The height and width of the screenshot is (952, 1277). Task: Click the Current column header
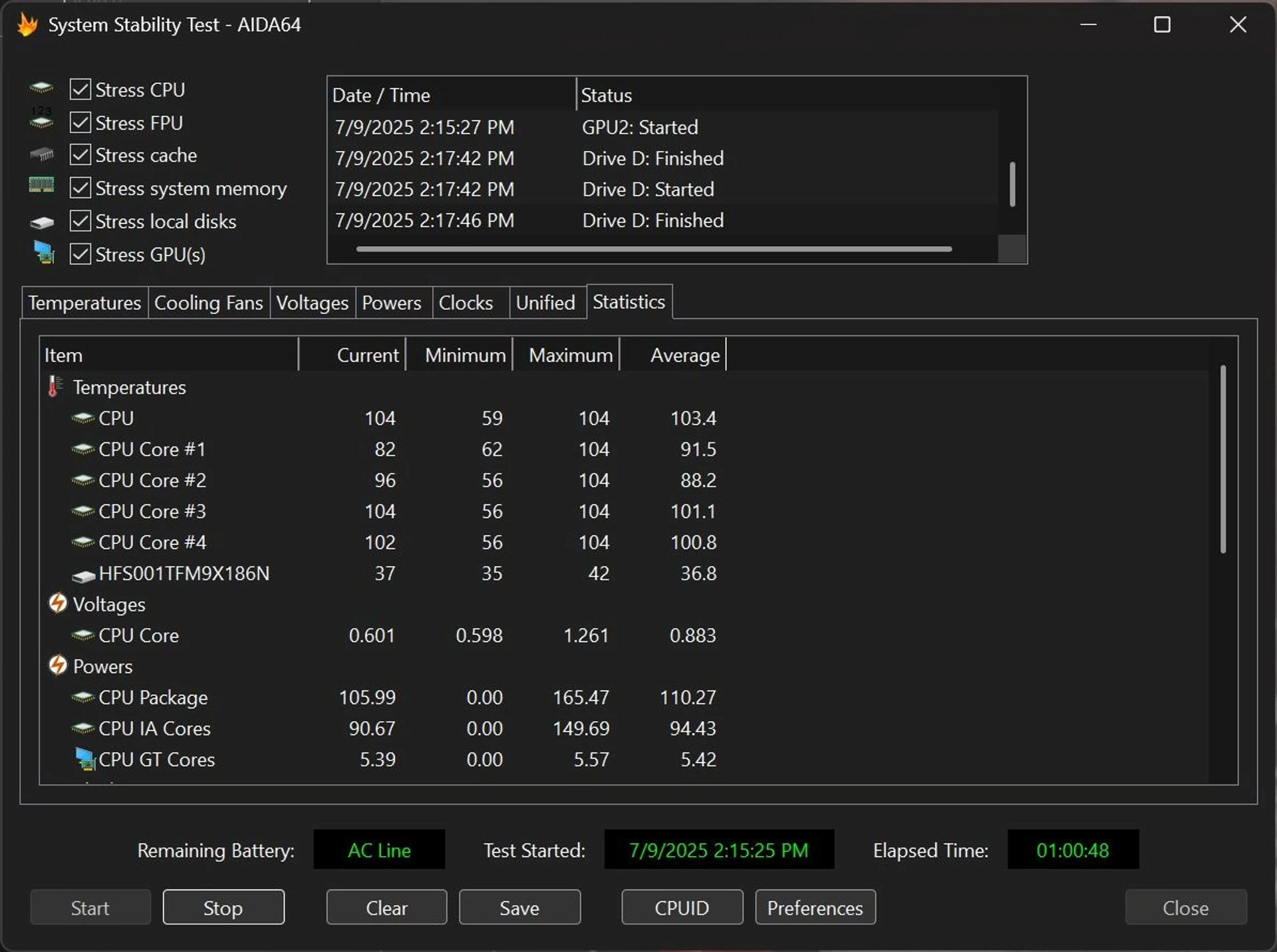[353, 355]
